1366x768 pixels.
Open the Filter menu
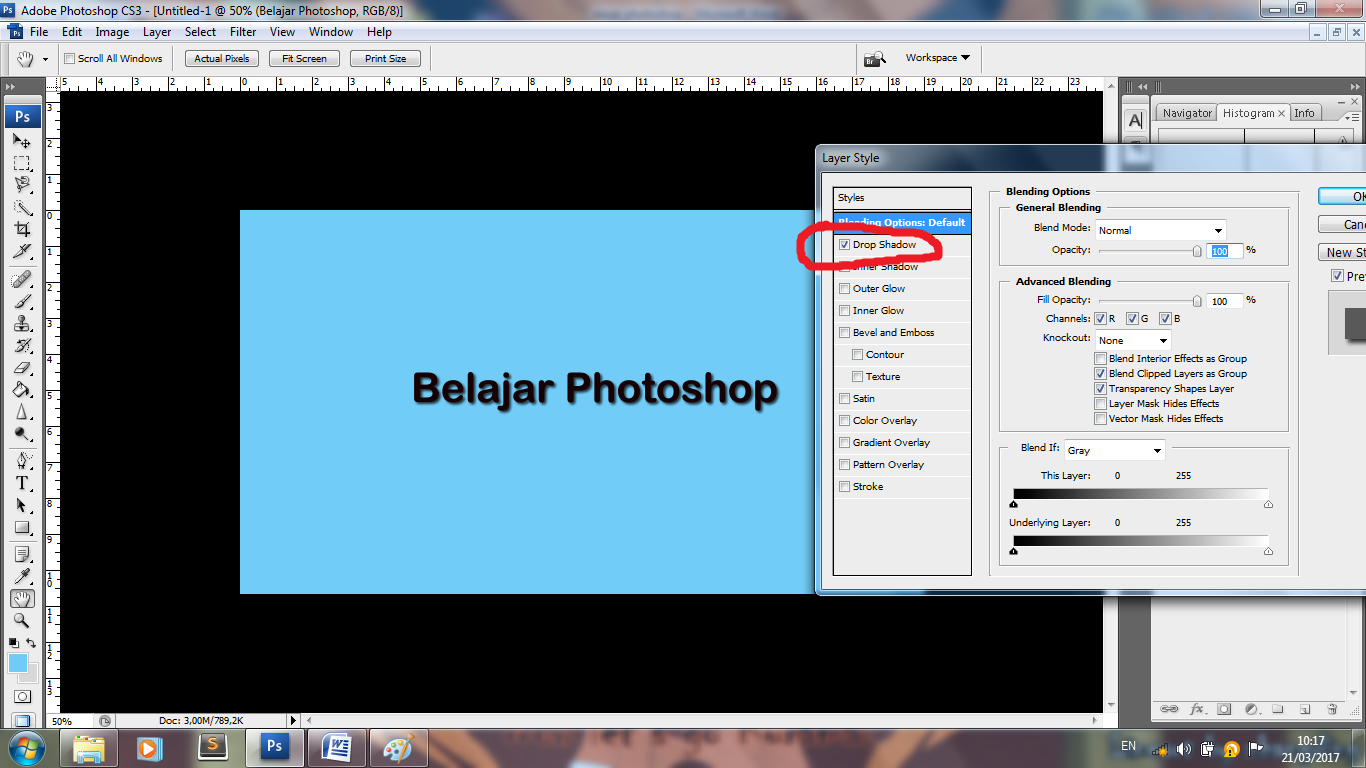click(x=243, y=32)
